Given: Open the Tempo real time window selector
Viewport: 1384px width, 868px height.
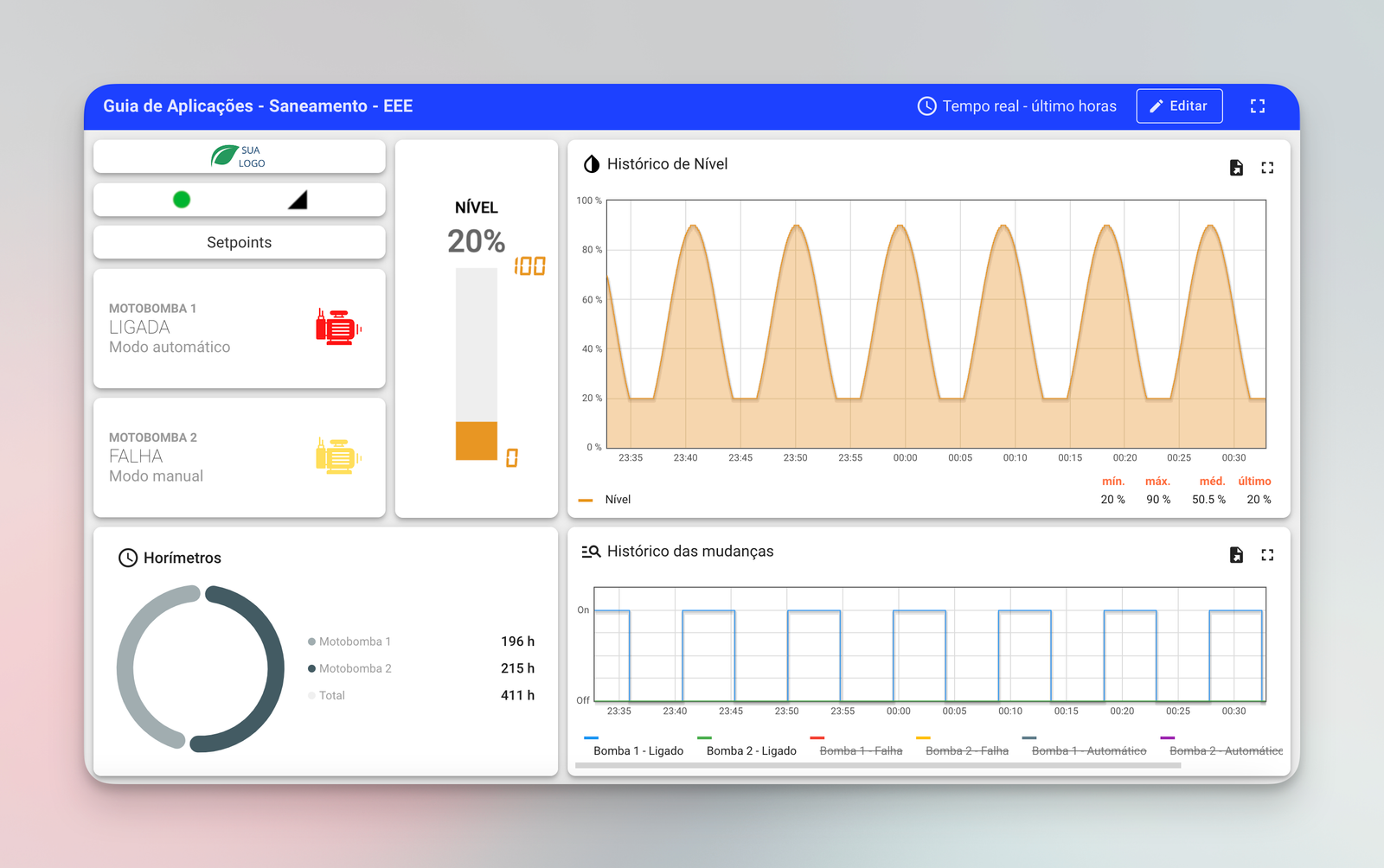Looking at the screenshot, I should (1017, 106).
